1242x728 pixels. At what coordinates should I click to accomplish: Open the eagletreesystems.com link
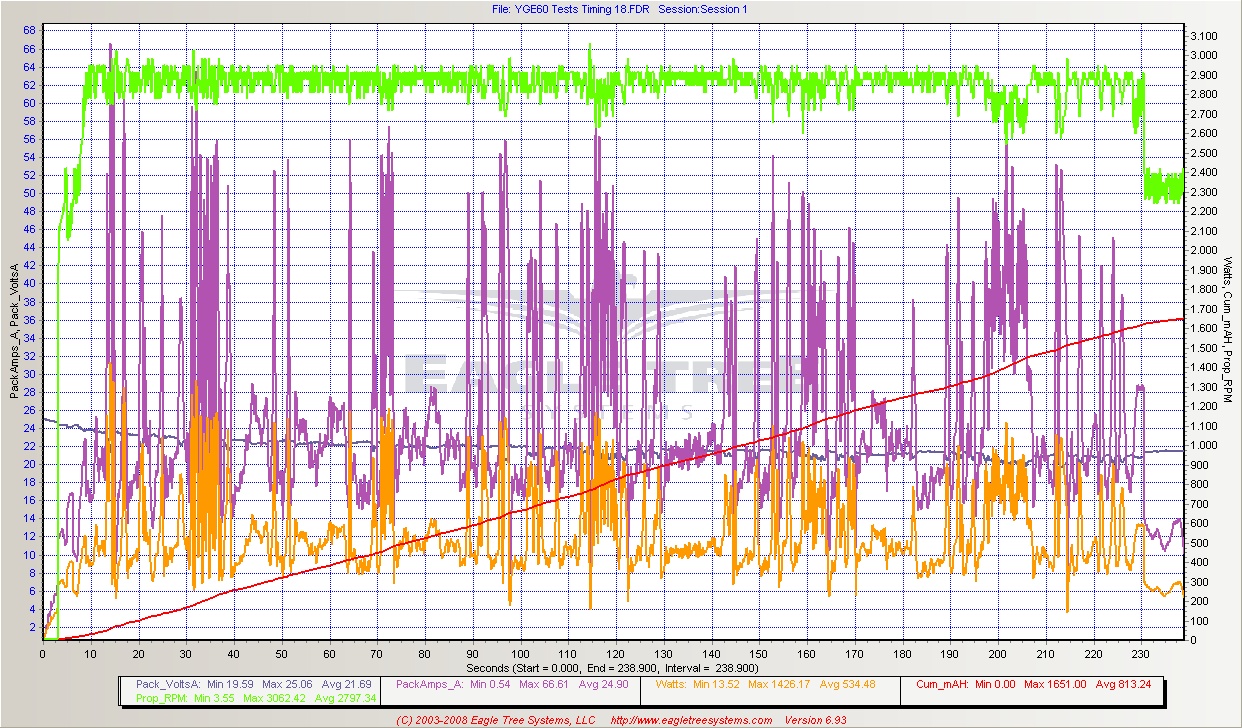[690, 720]
